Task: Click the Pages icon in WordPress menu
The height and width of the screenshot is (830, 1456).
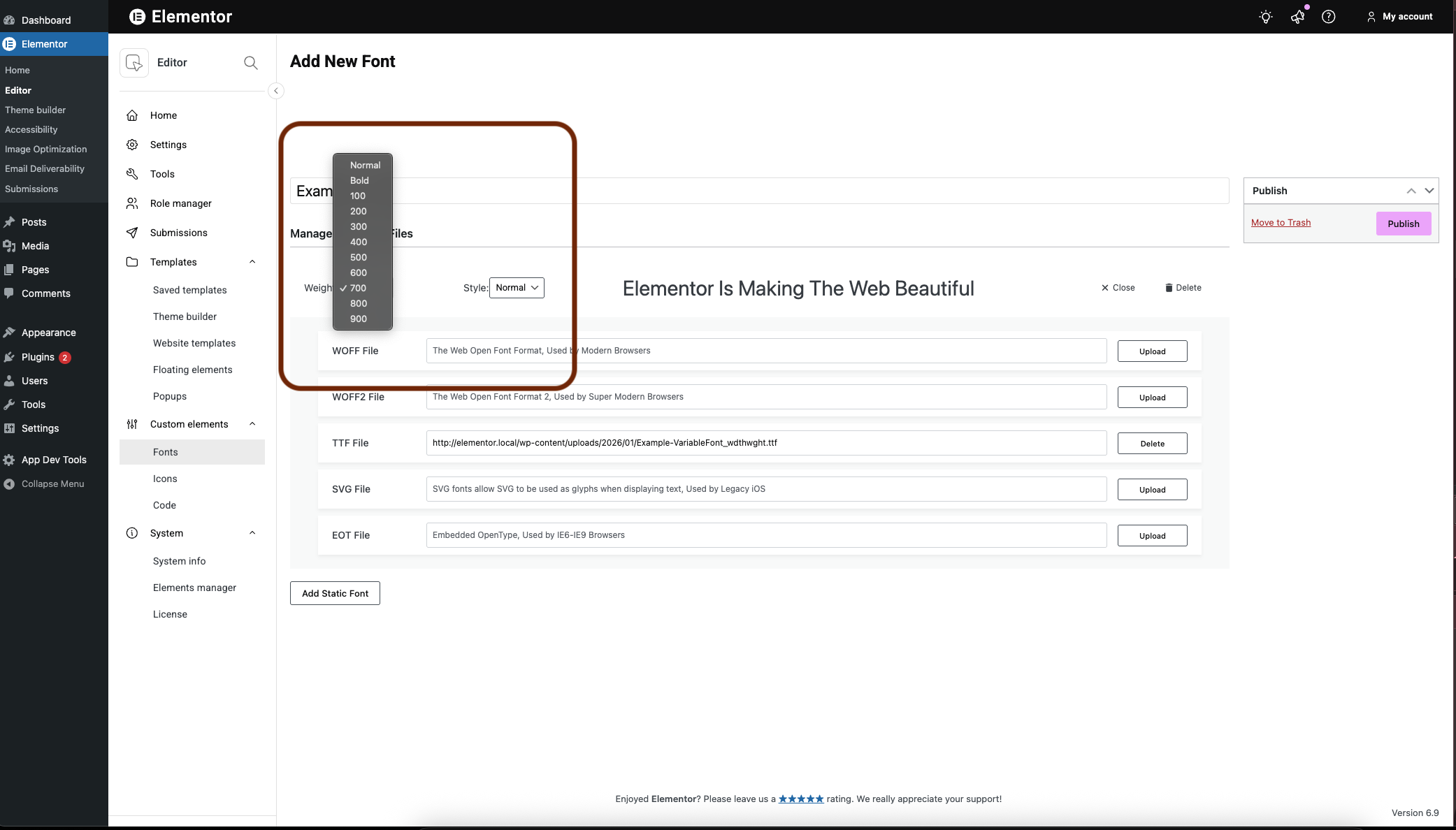Action: [9, 270]
